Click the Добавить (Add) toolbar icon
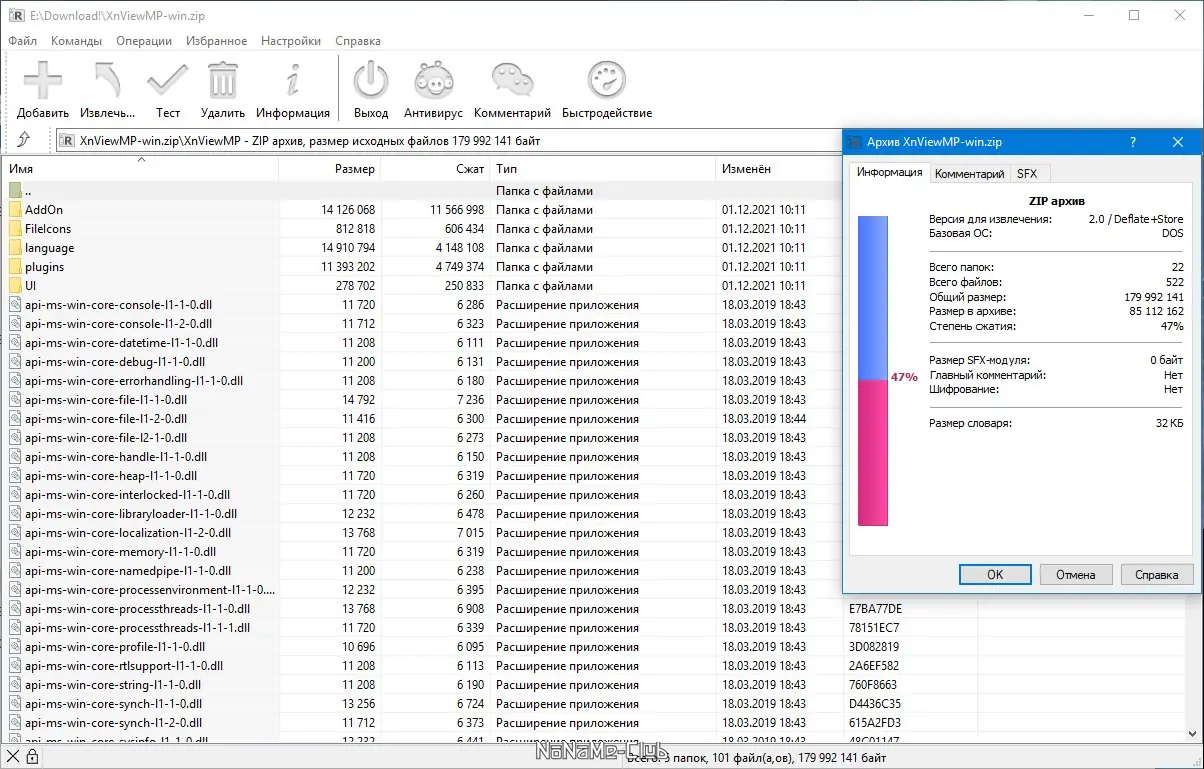Viewport: 1204px width, 769px height. [x=43, y=80]
